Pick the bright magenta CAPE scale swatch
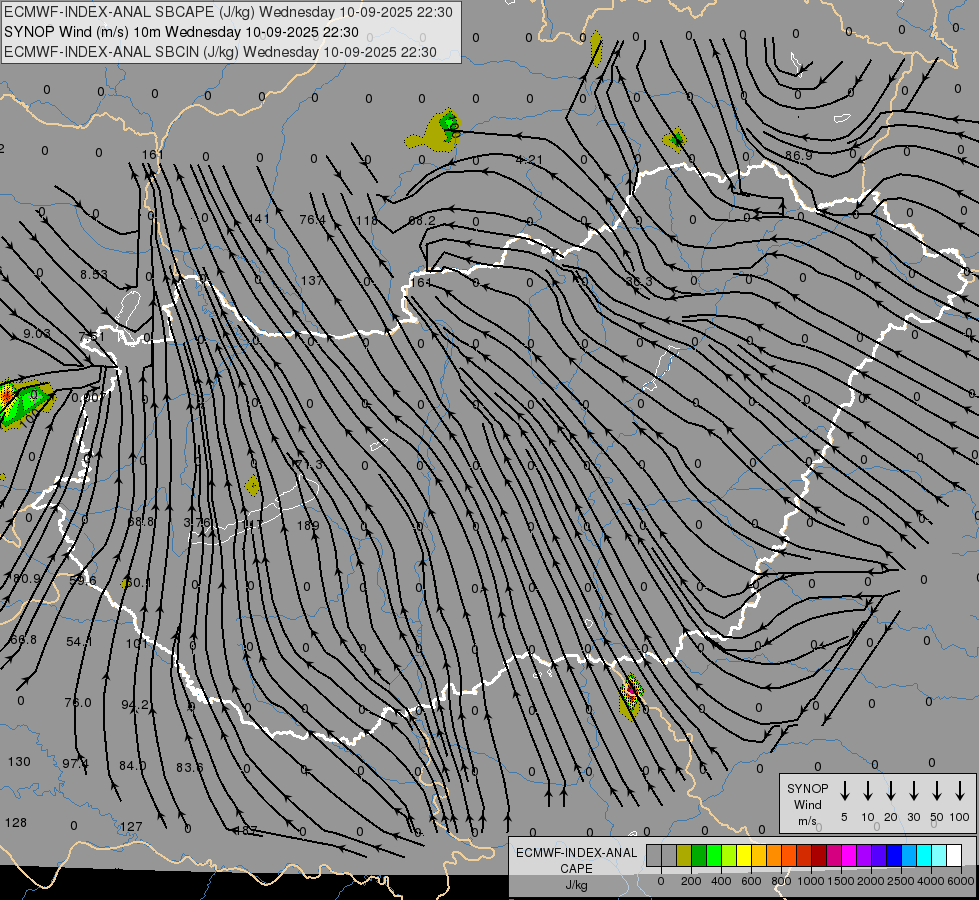The image size is (979, 900). coord(849,855)
